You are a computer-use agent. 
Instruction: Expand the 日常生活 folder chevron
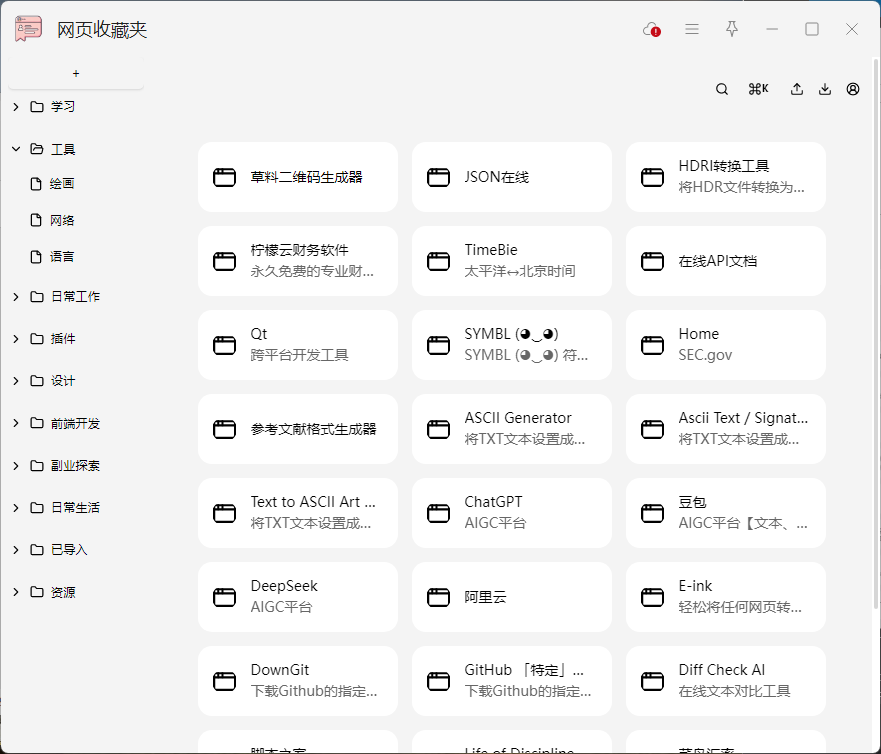point(16,508)
